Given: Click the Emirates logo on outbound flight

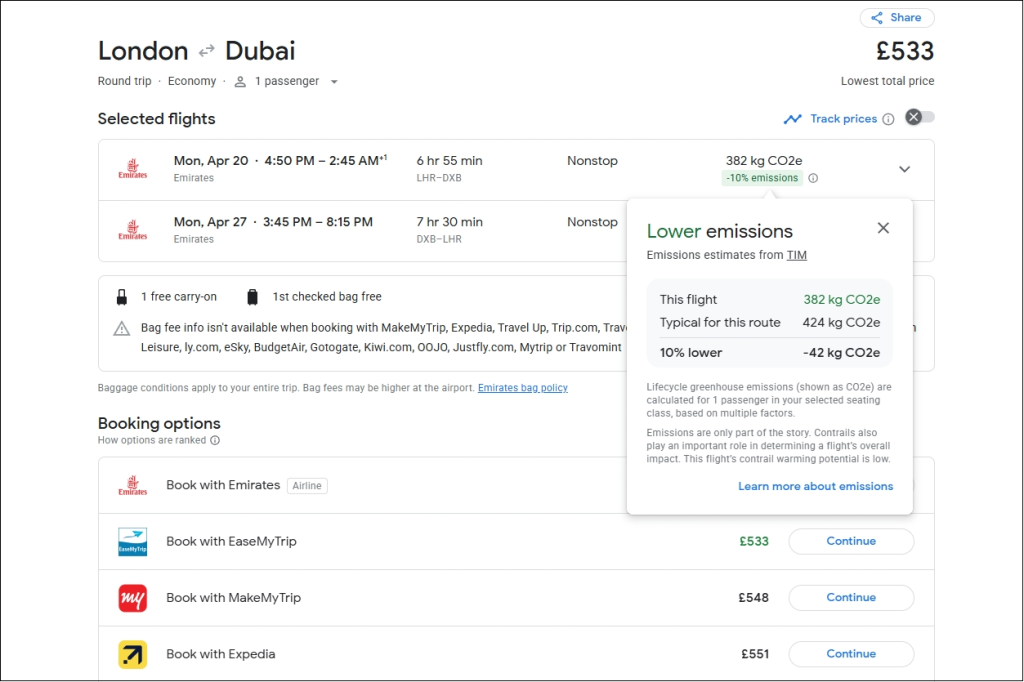Looking at the screenshot, I should (133, 169).
